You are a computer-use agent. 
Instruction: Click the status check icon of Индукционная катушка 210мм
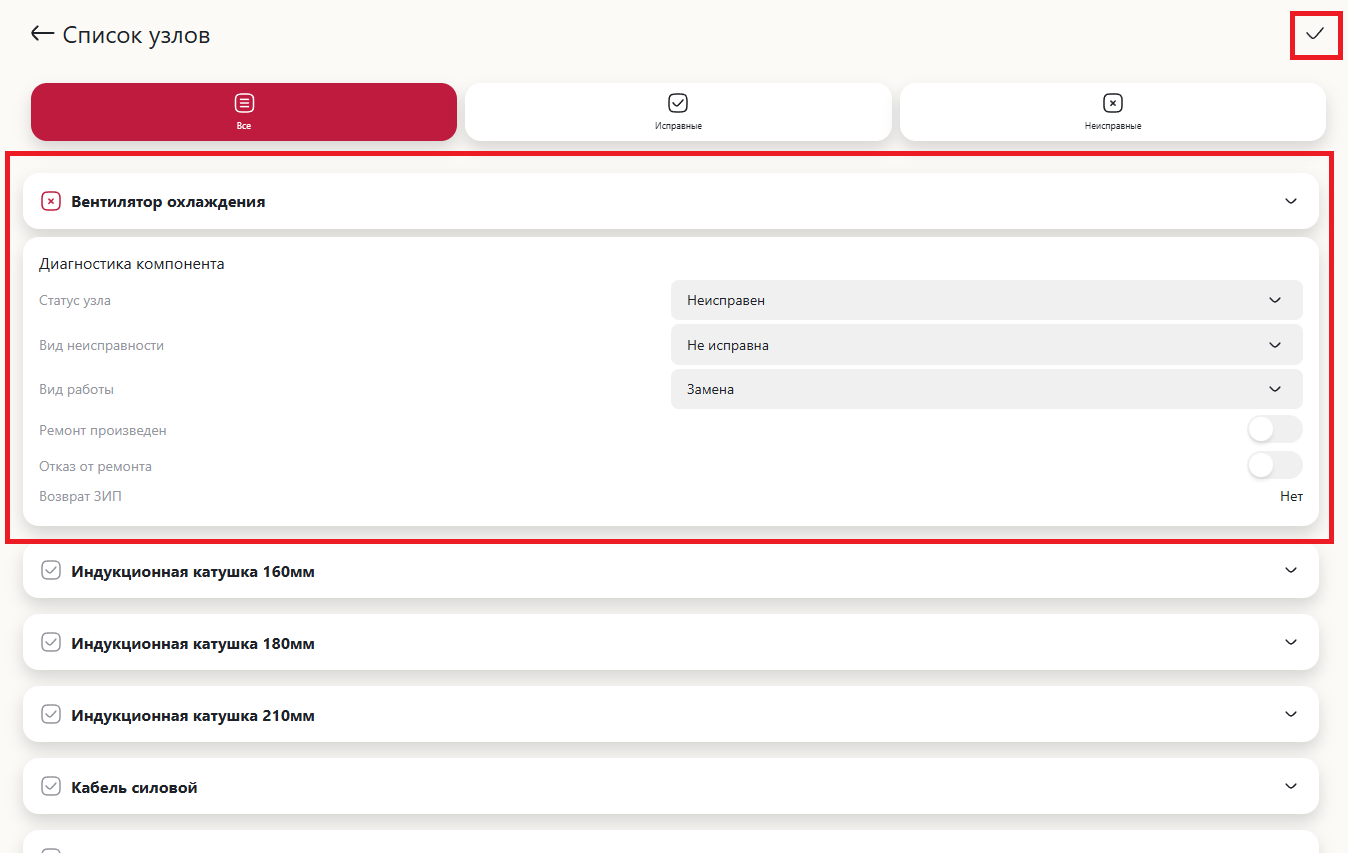51,714
